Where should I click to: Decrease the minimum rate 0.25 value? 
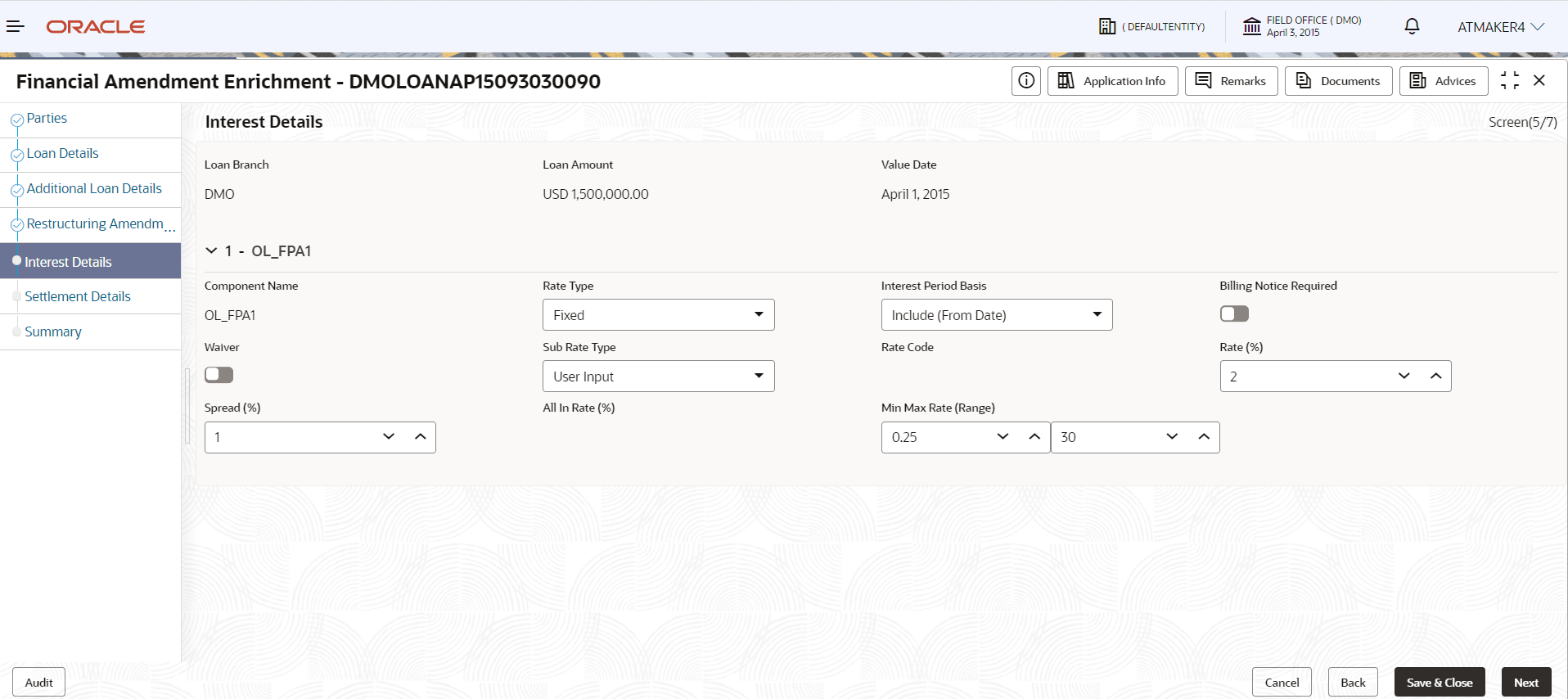[x=1003, y=437]
